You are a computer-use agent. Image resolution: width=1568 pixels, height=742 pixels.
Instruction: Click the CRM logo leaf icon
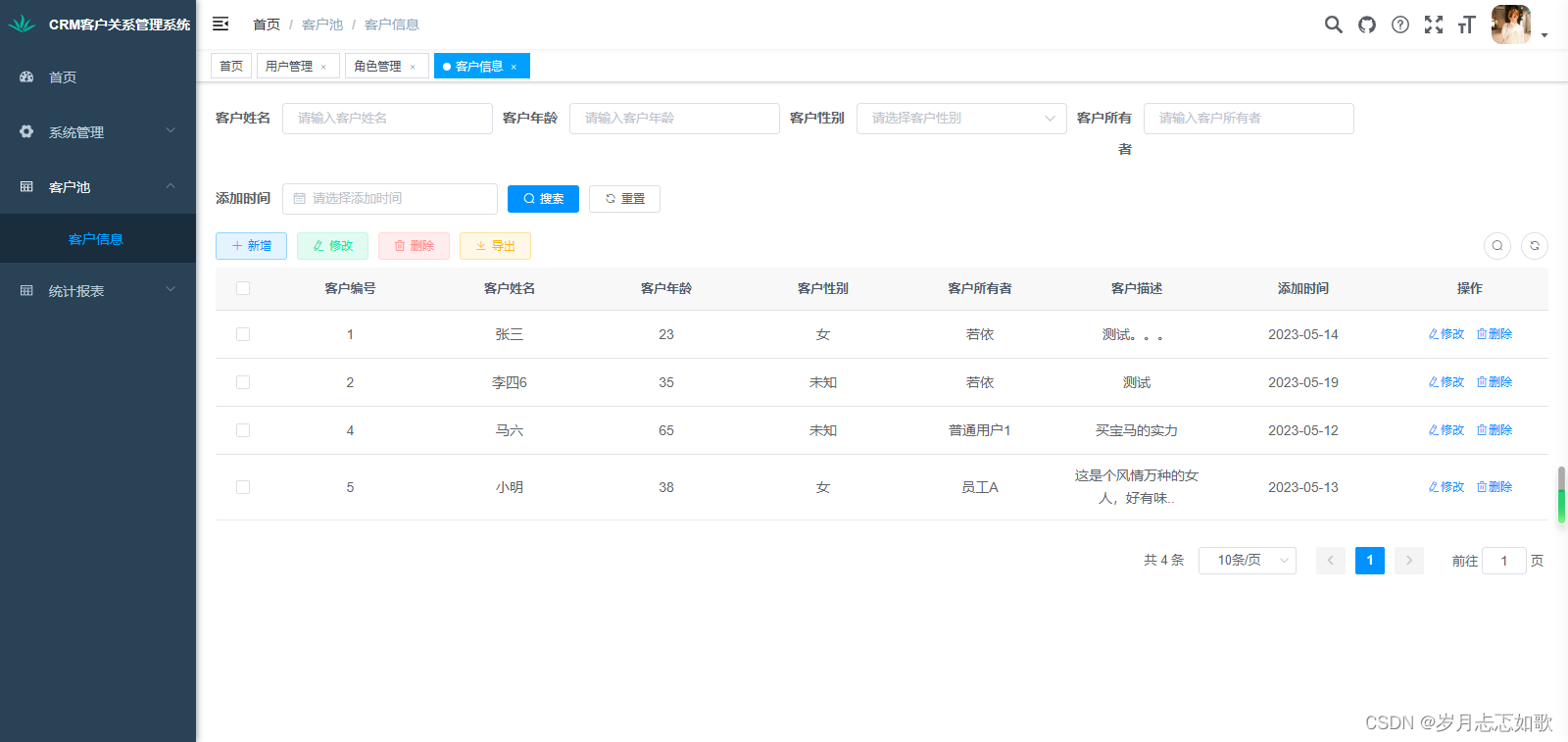22,24
